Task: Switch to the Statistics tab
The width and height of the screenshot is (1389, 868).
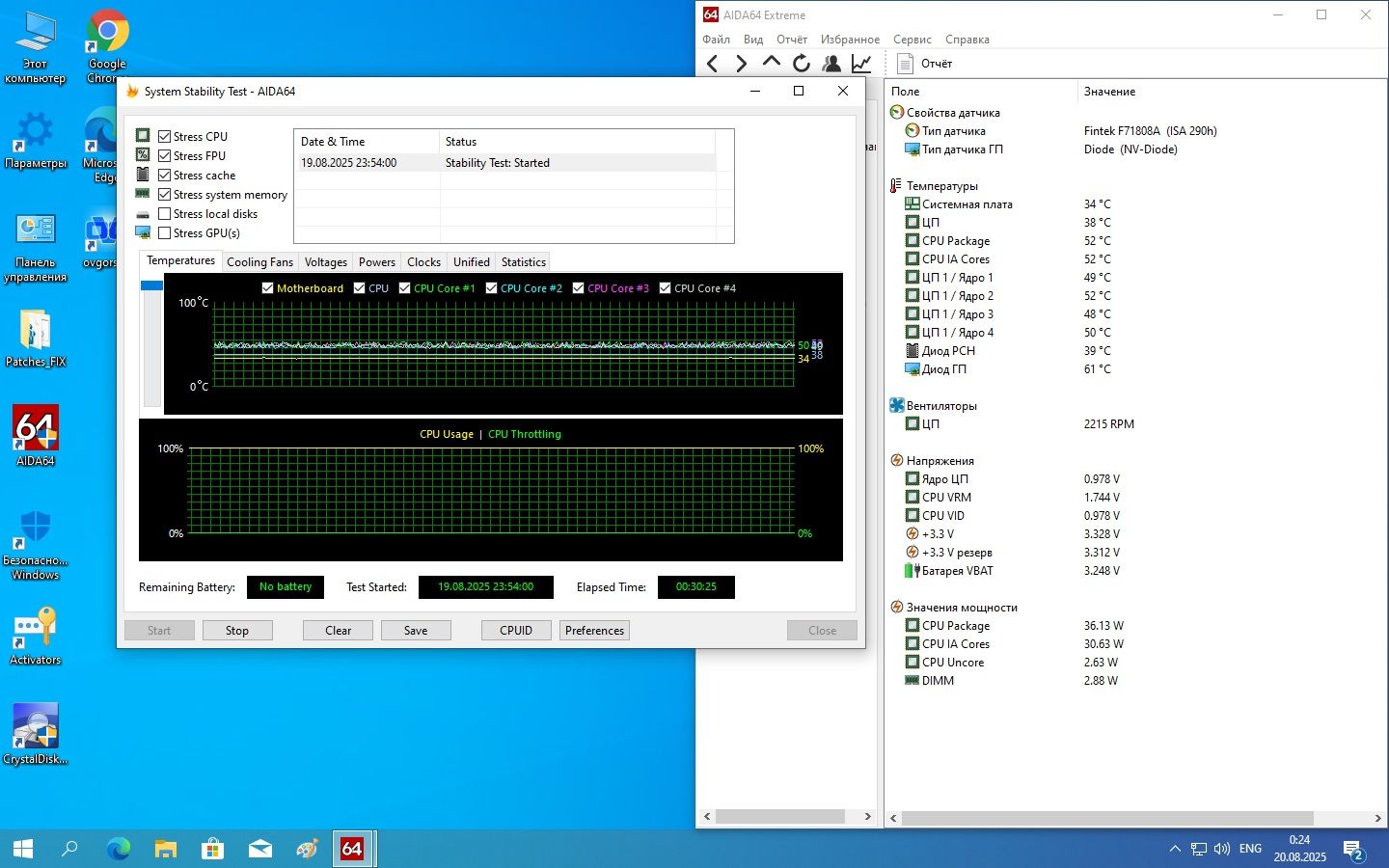Action: 524,262
